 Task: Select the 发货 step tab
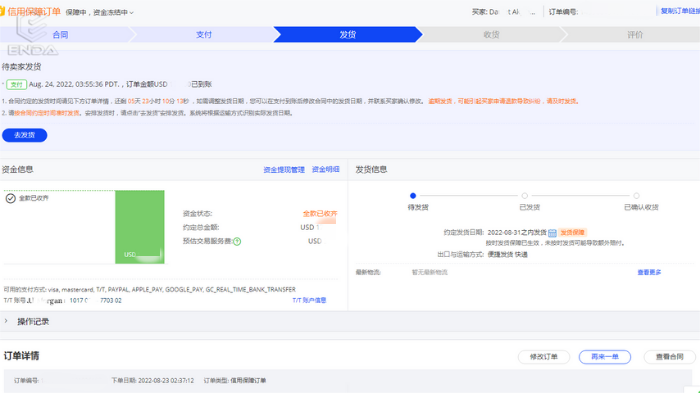tap(347, 34)
